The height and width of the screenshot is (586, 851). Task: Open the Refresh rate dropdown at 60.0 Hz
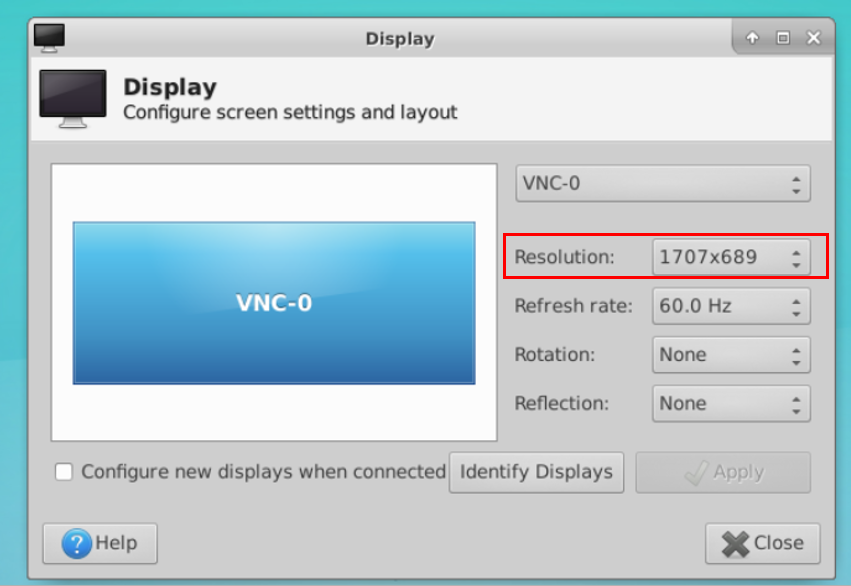coord(730,306)
